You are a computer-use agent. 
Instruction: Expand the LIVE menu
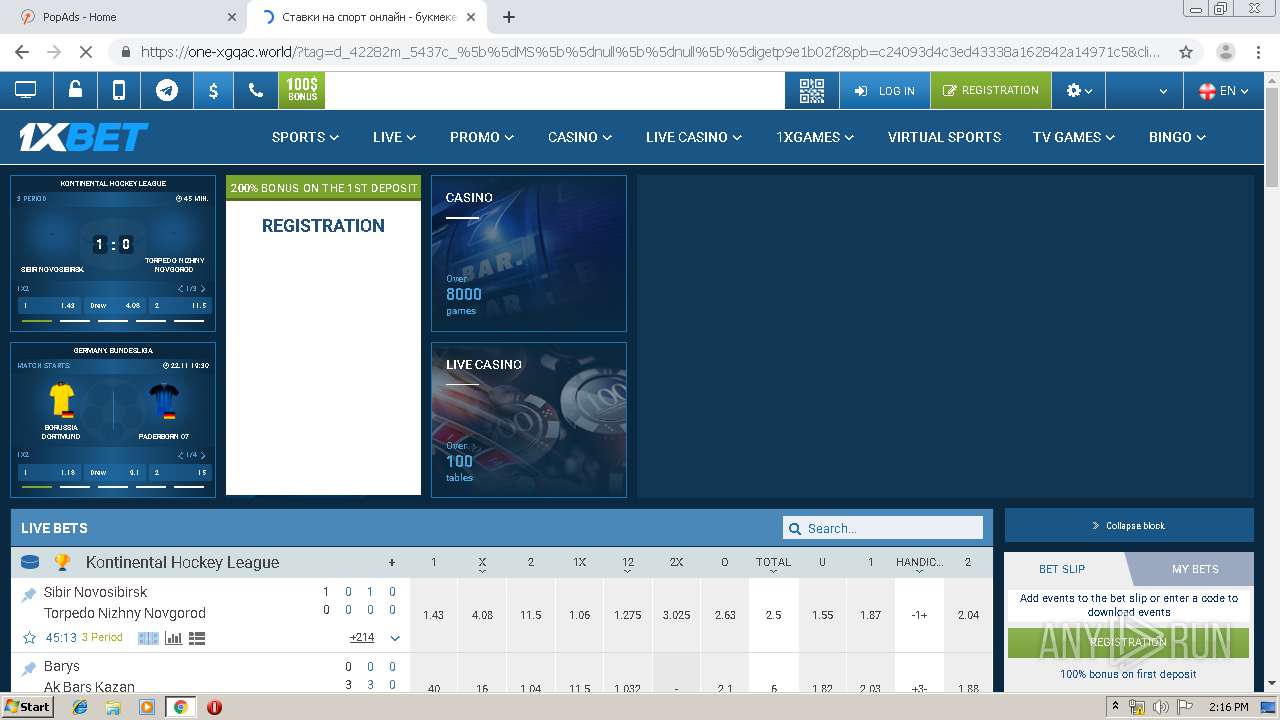click(394, 137)
